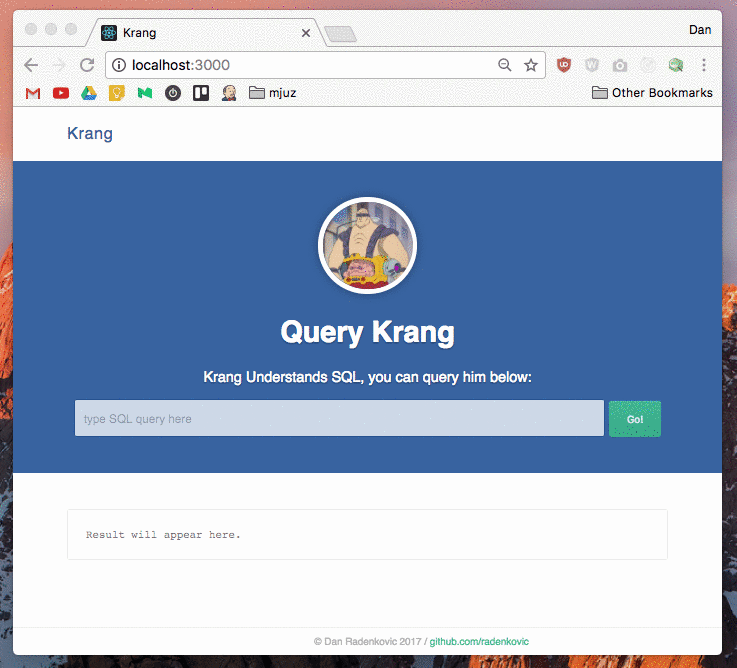Open the YouTube bookmark
This screenshot has width=737, height=668.
click(x=61, y=93)
